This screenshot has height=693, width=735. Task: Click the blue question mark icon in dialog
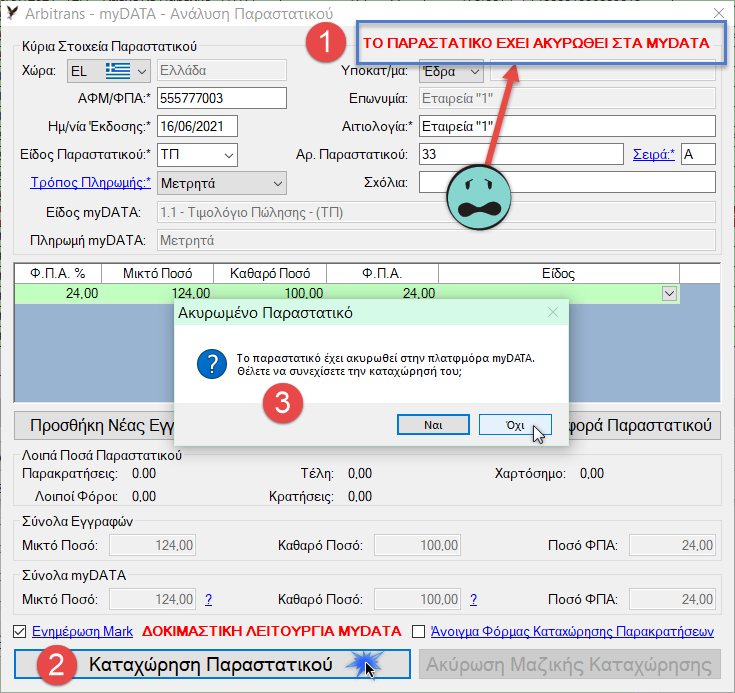click(x=212, y=364)
